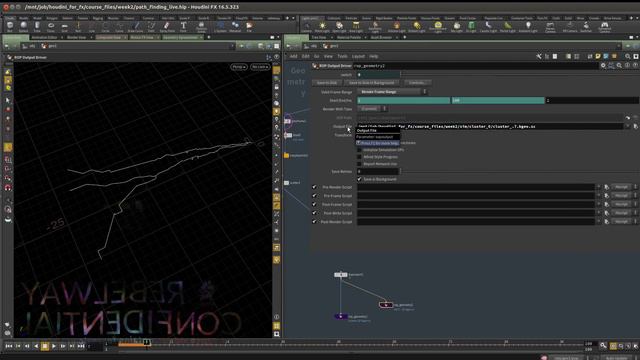Screen dimensions: 640x360
Task: Select the File shelf tool
Action: pos(249,27)
